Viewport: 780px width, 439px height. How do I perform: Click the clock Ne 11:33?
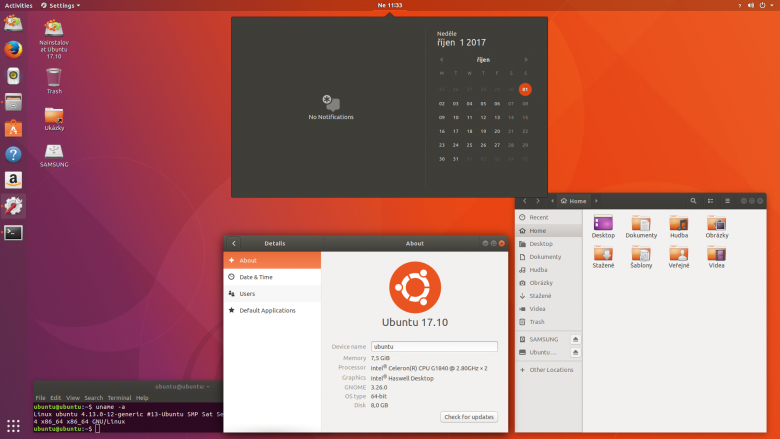(390, 5)
